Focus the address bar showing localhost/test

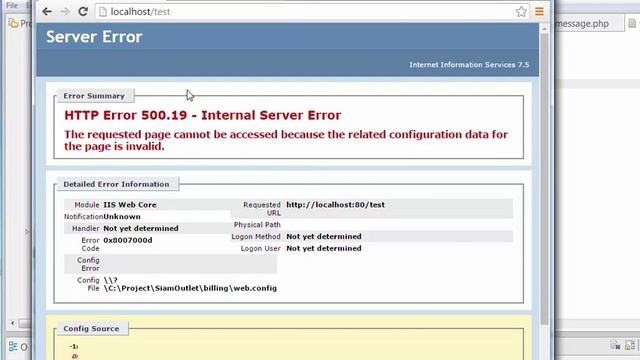[x=312, y=11]
